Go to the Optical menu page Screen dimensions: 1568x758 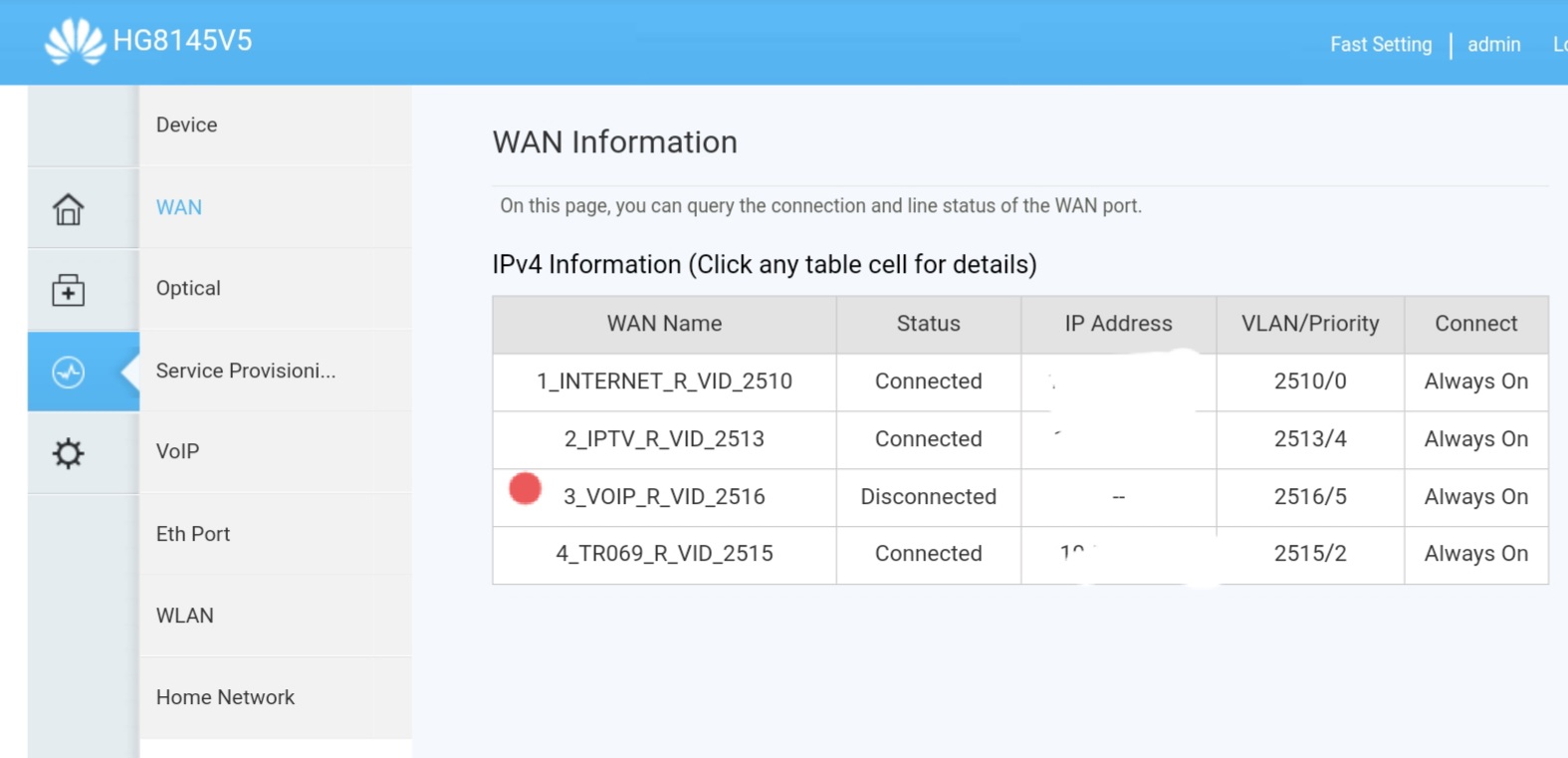pyautogui.click(x=188, y=288)
